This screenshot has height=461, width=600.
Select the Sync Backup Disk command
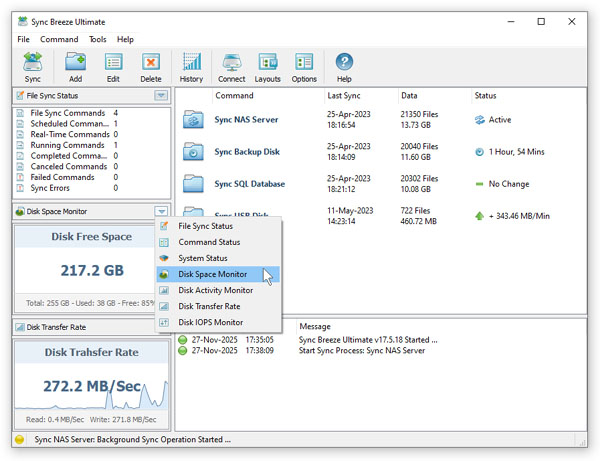pyautogui.click(x=247, y=151)
